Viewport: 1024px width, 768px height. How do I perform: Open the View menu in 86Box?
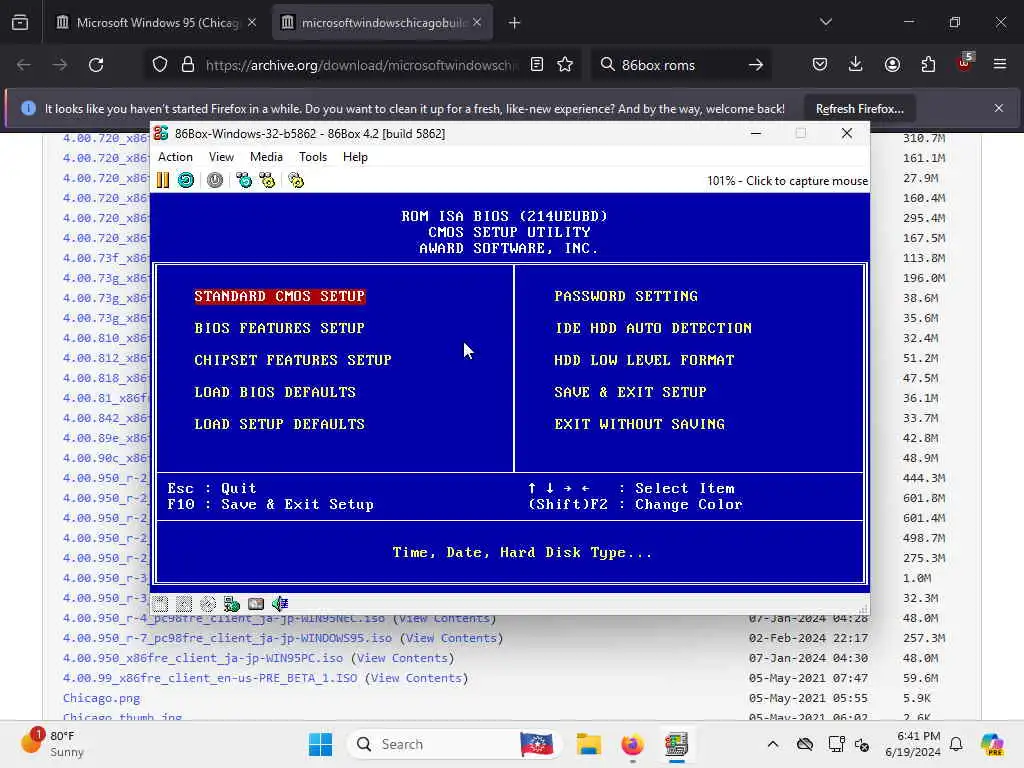tap(221, 157)
